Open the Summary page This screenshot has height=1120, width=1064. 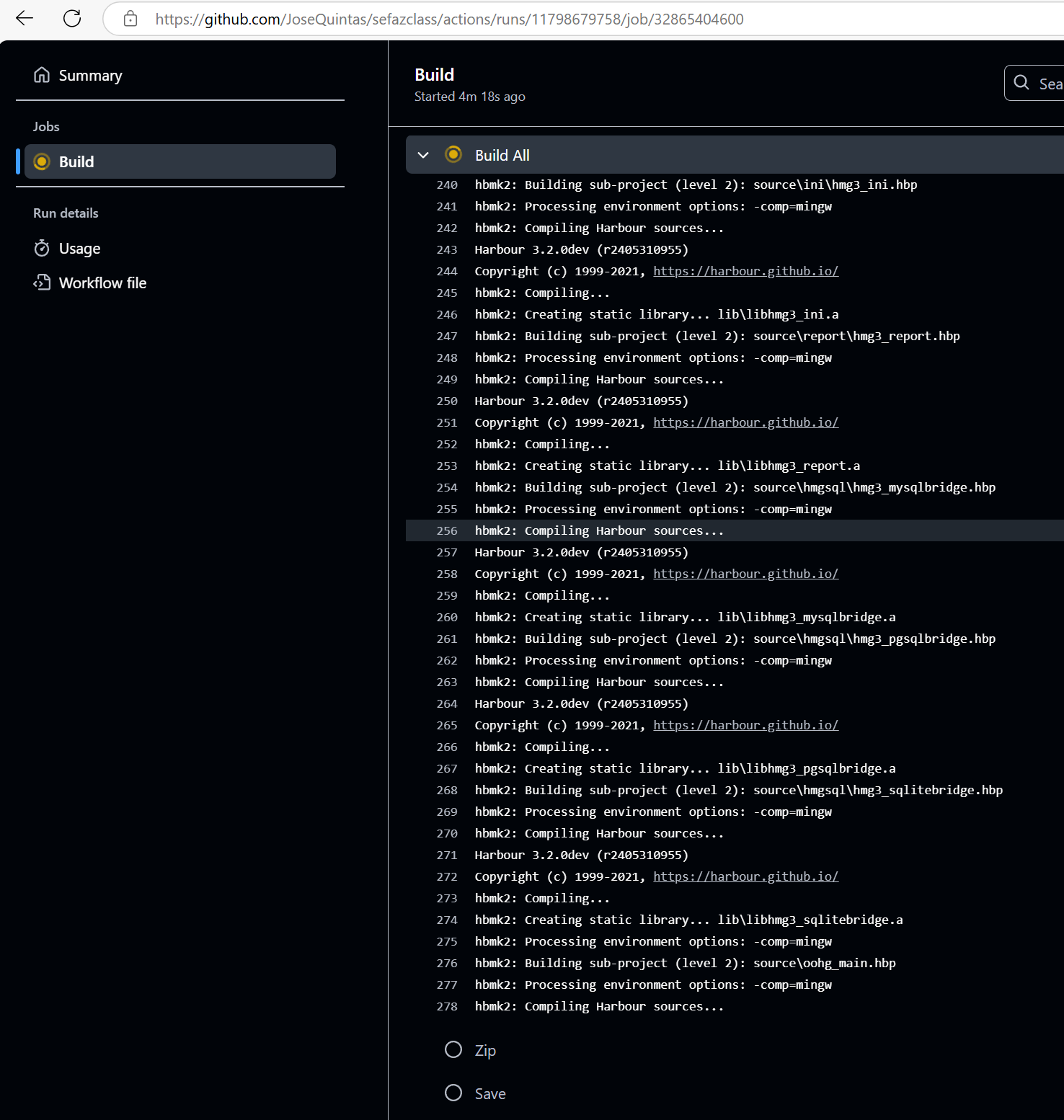coord(90,76)
